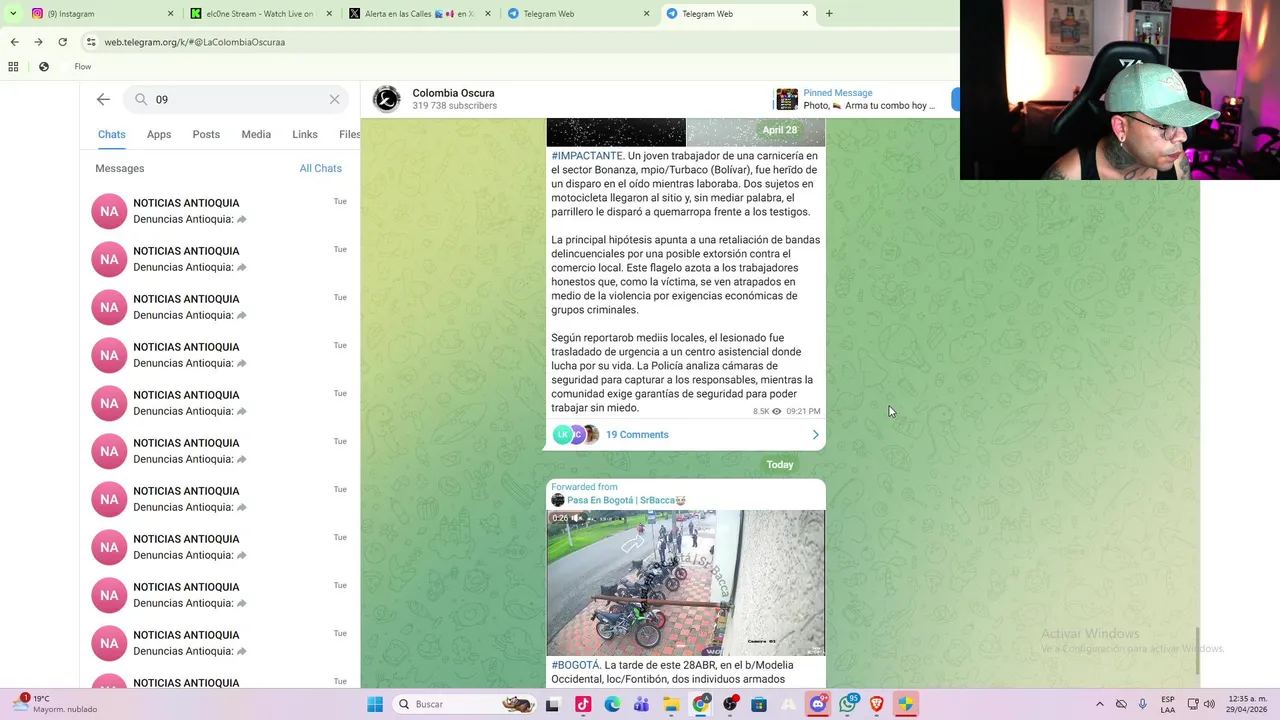
Task: Open the volume and network flyout
Action: click(1201, 704)
